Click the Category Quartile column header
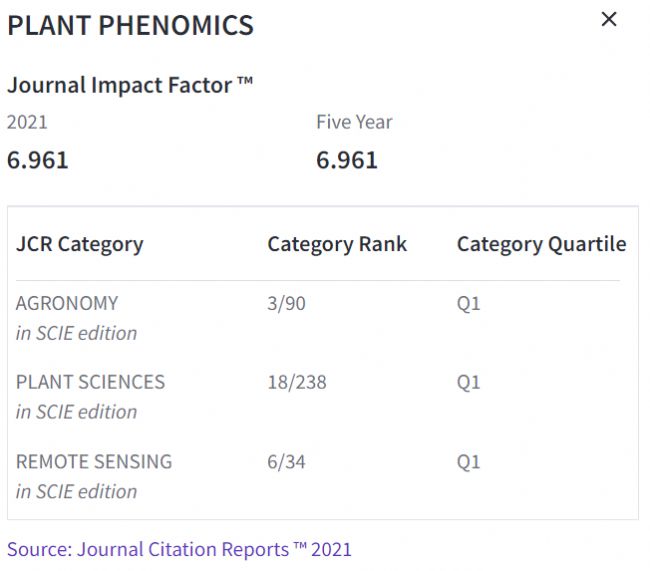This screenshot has height=571, width=650. (541, 244)
